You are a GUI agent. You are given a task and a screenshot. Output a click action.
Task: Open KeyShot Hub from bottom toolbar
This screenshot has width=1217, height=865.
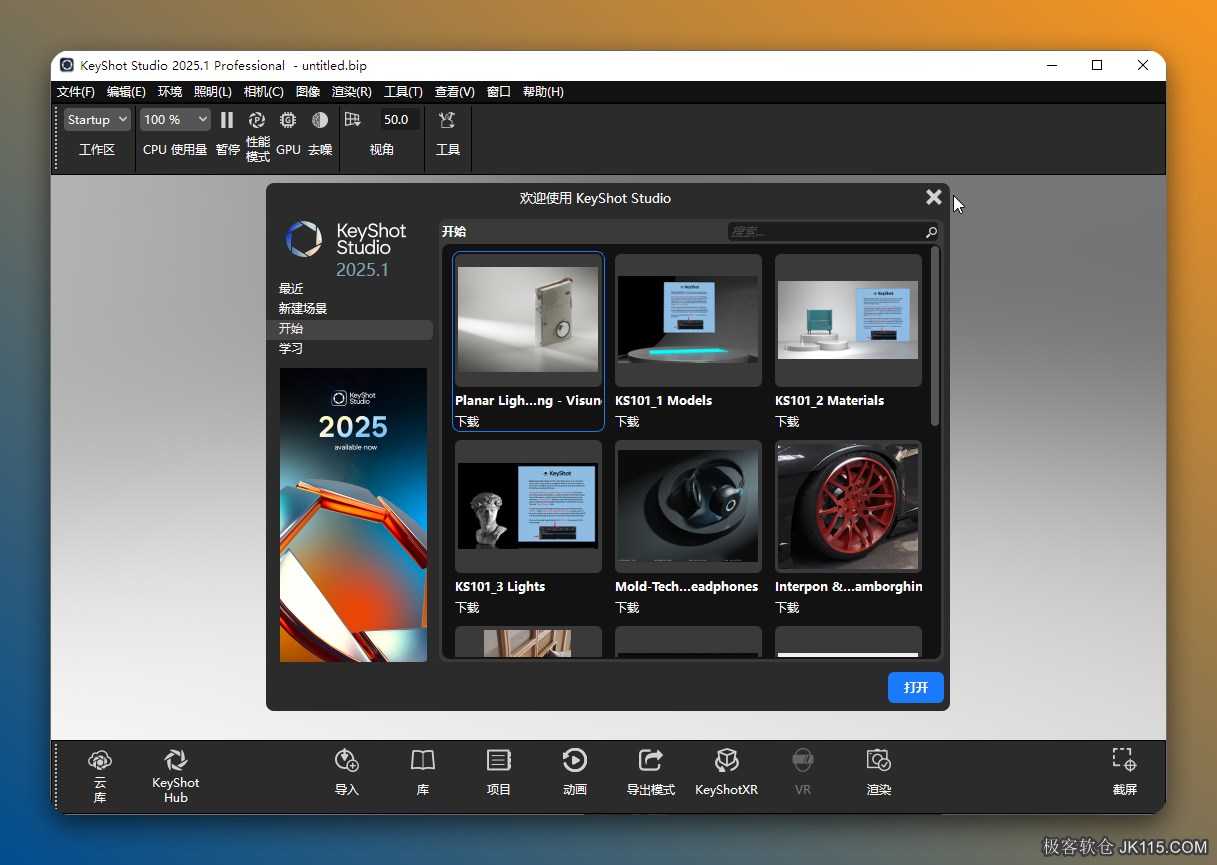point(176,774)
